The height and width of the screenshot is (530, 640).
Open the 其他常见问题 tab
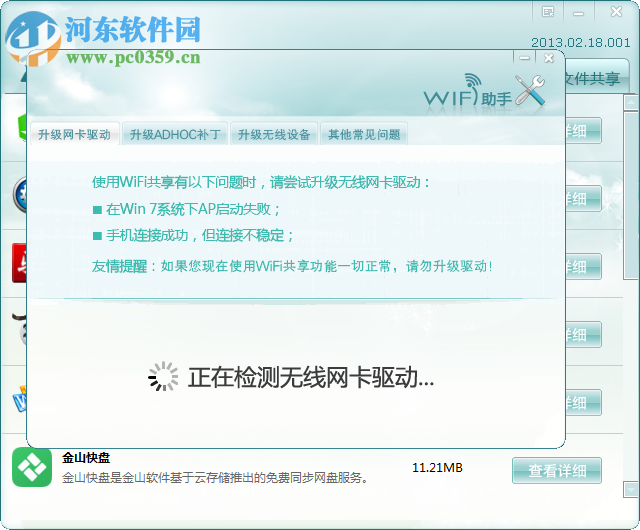(364, 134)
